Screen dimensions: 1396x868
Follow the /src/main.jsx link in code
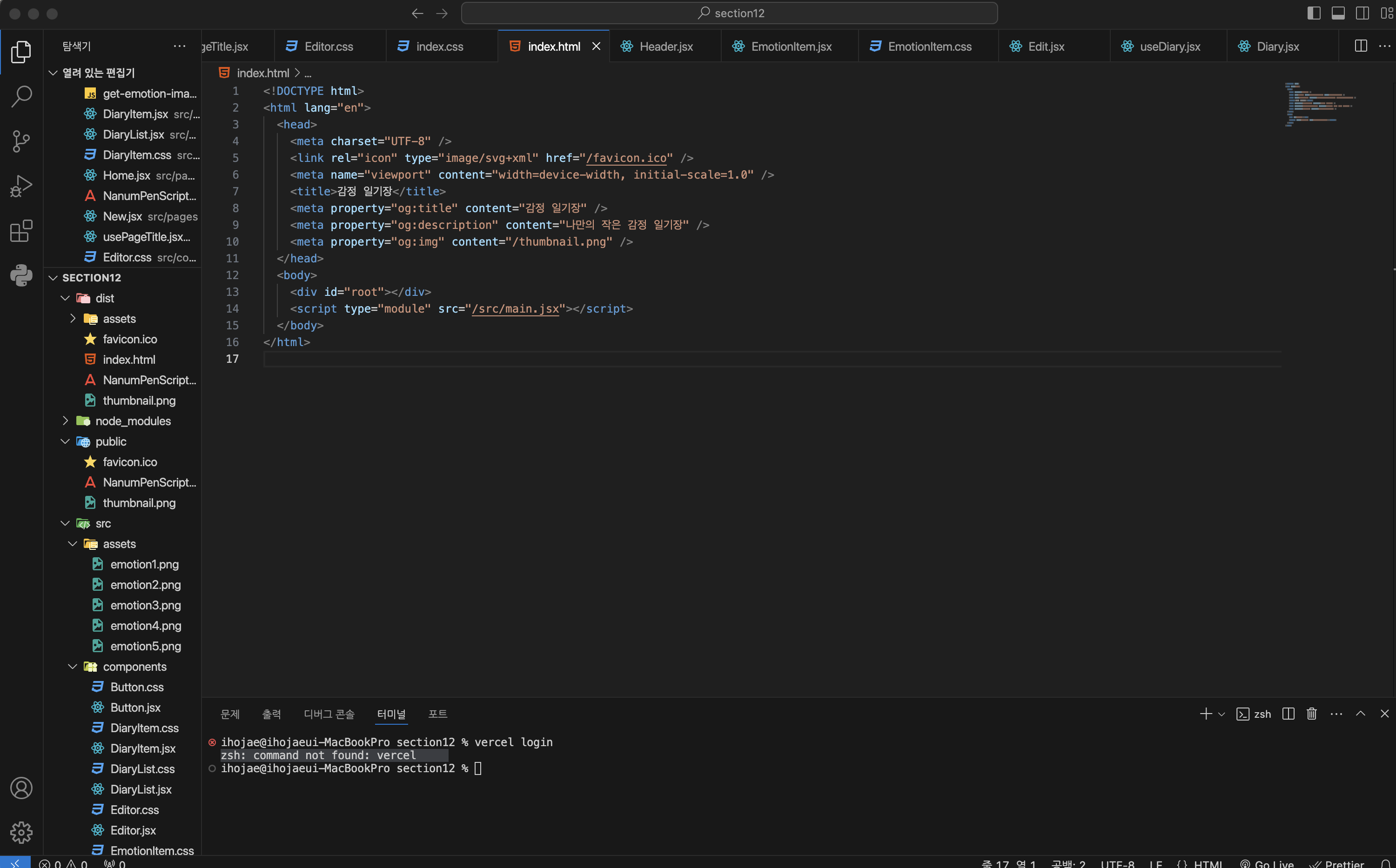(x=515, y=309)
